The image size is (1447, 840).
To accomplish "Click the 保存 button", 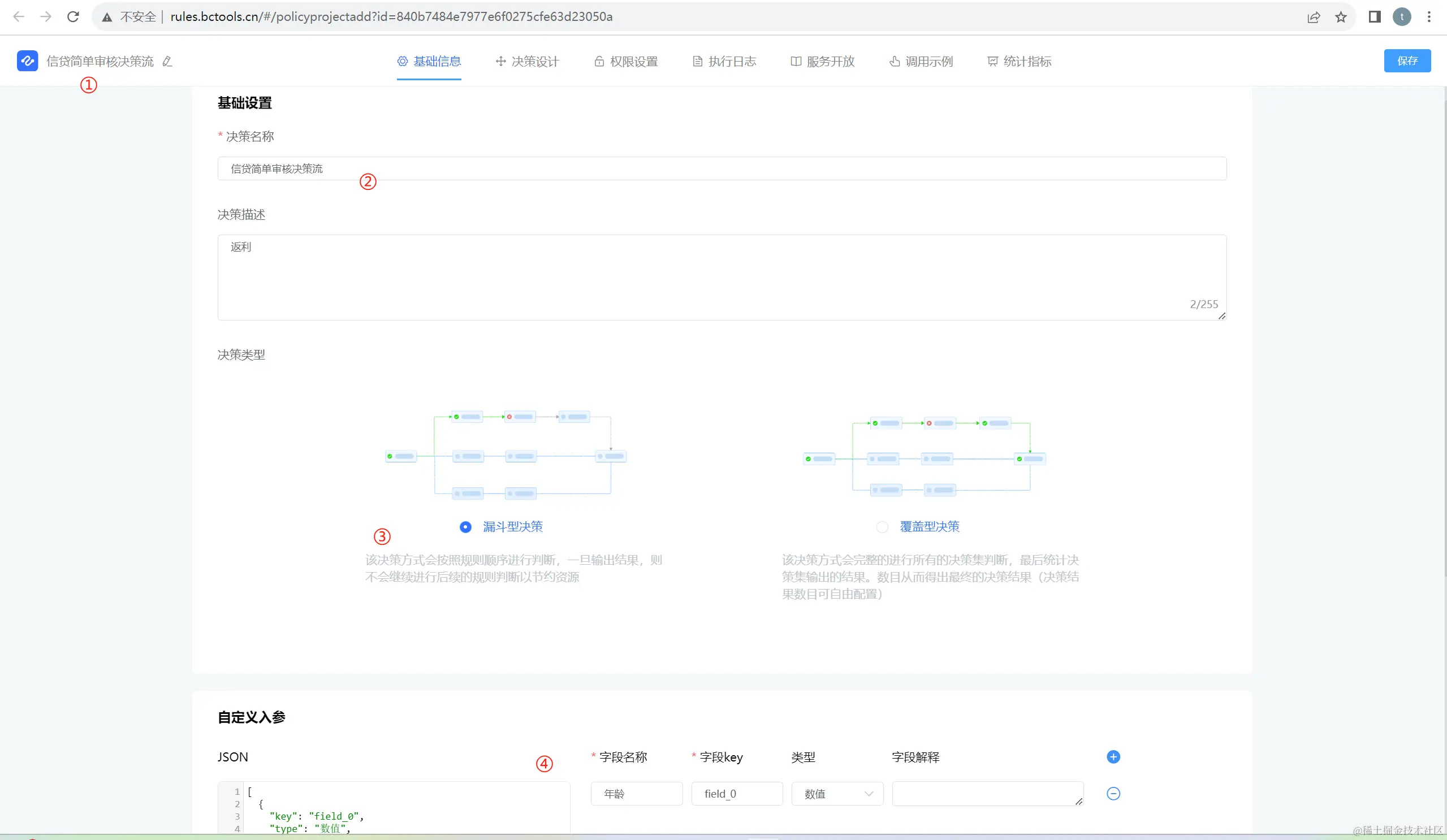I will coord(1407,61).
